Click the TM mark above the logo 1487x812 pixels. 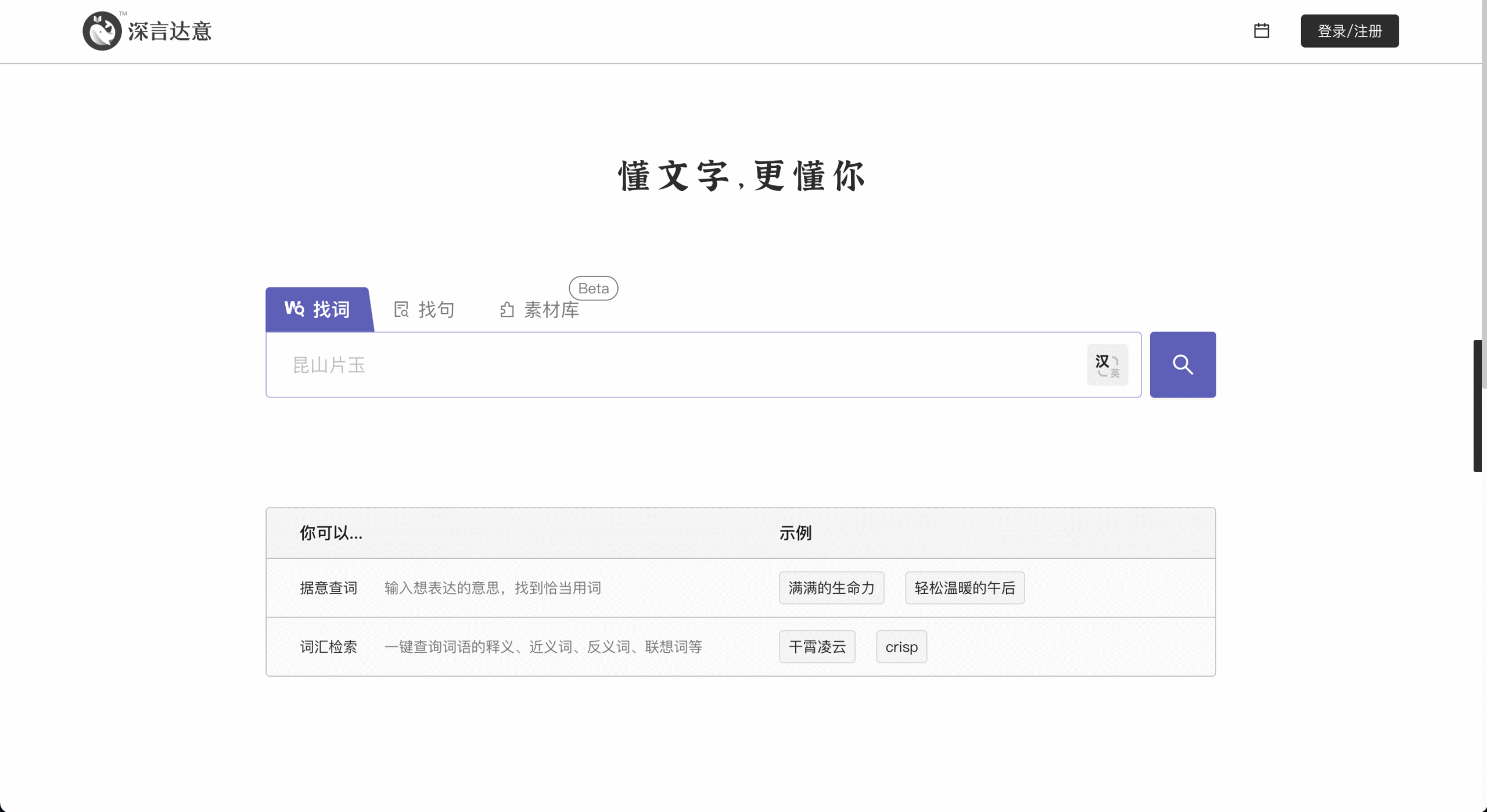tap(122, 13)
